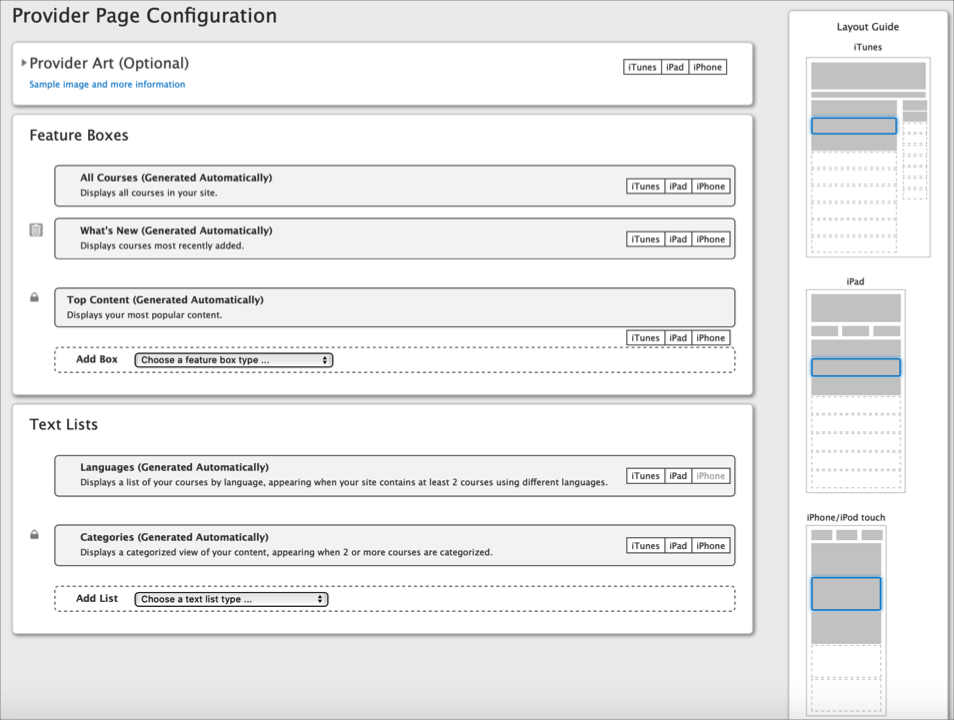The height and width of the screenshot is (720, 954).
Task: Click iPhone/iPod touch layout label
Action: click(846, 517)
